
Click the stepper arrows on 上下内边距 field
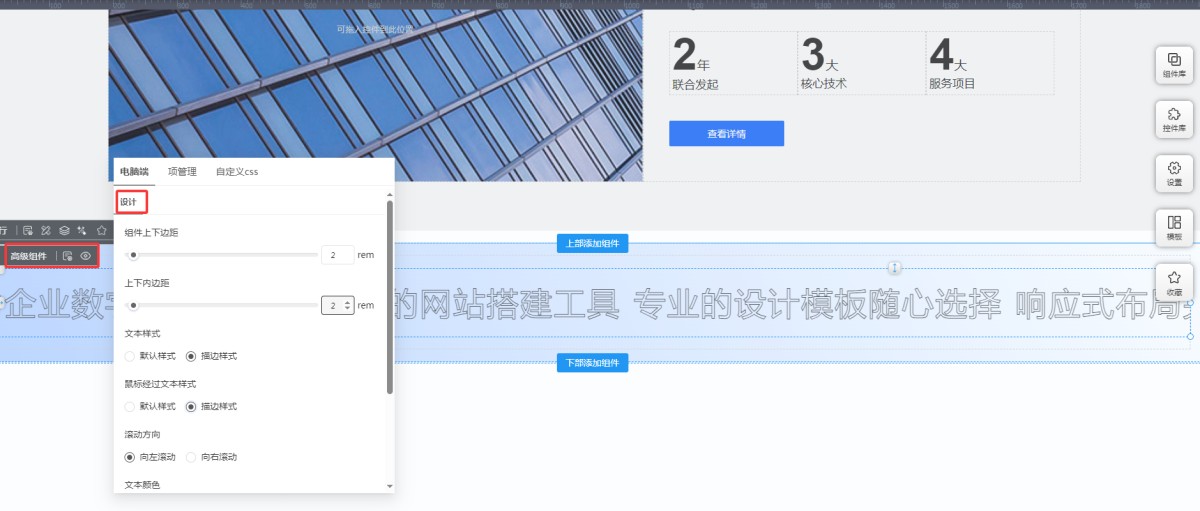pyautogui.click(x=347, y=305)
